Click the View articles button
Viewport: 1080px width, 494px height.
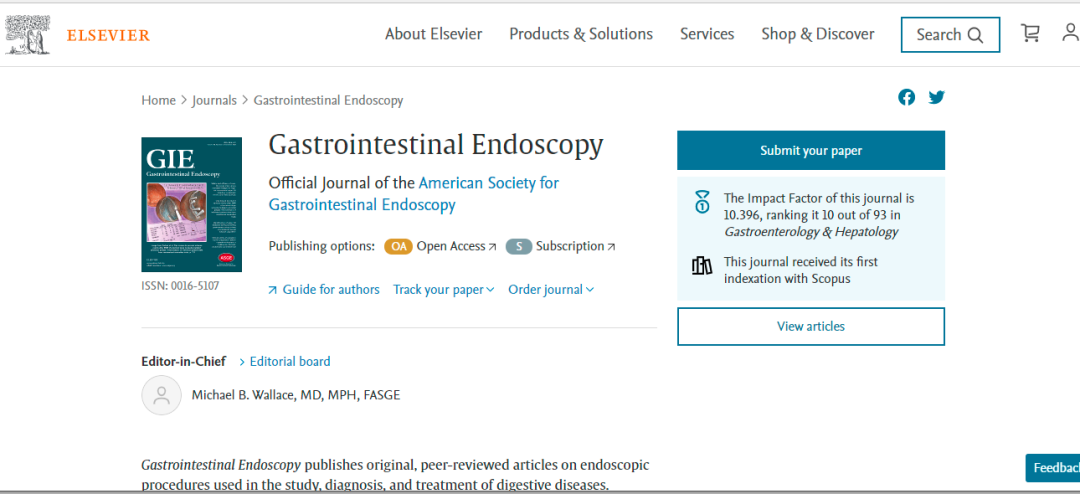pyautogui.click(x=810, y=326)
